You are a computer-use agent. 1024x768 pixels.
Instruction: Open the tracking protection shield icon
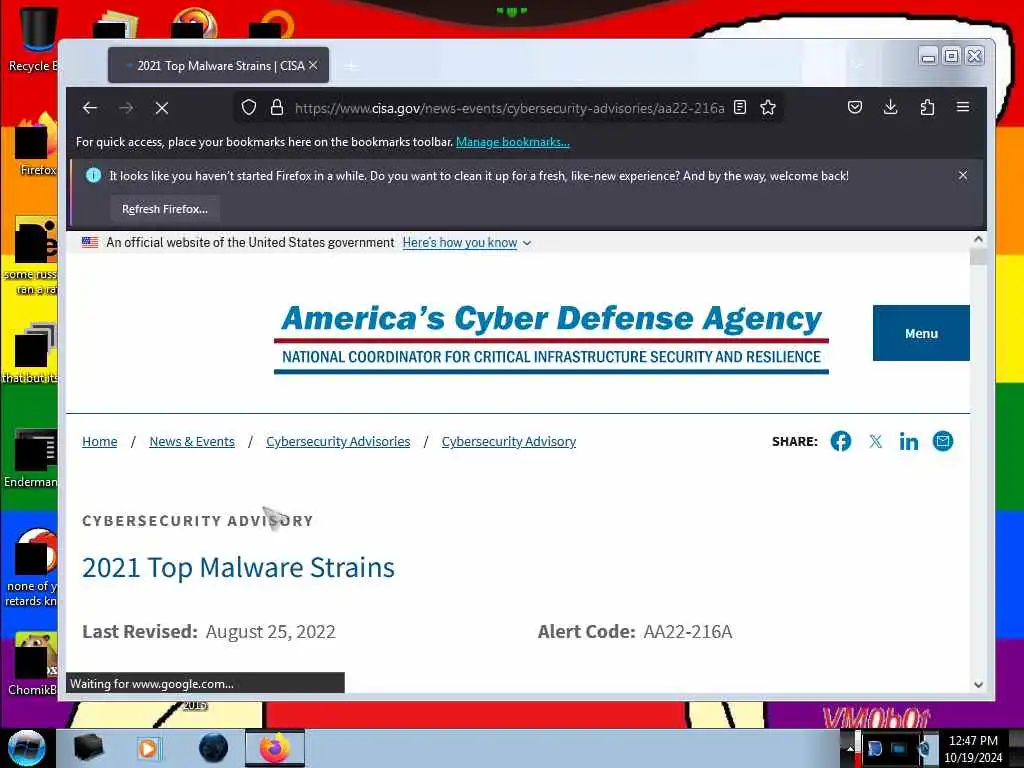(249, 108)
